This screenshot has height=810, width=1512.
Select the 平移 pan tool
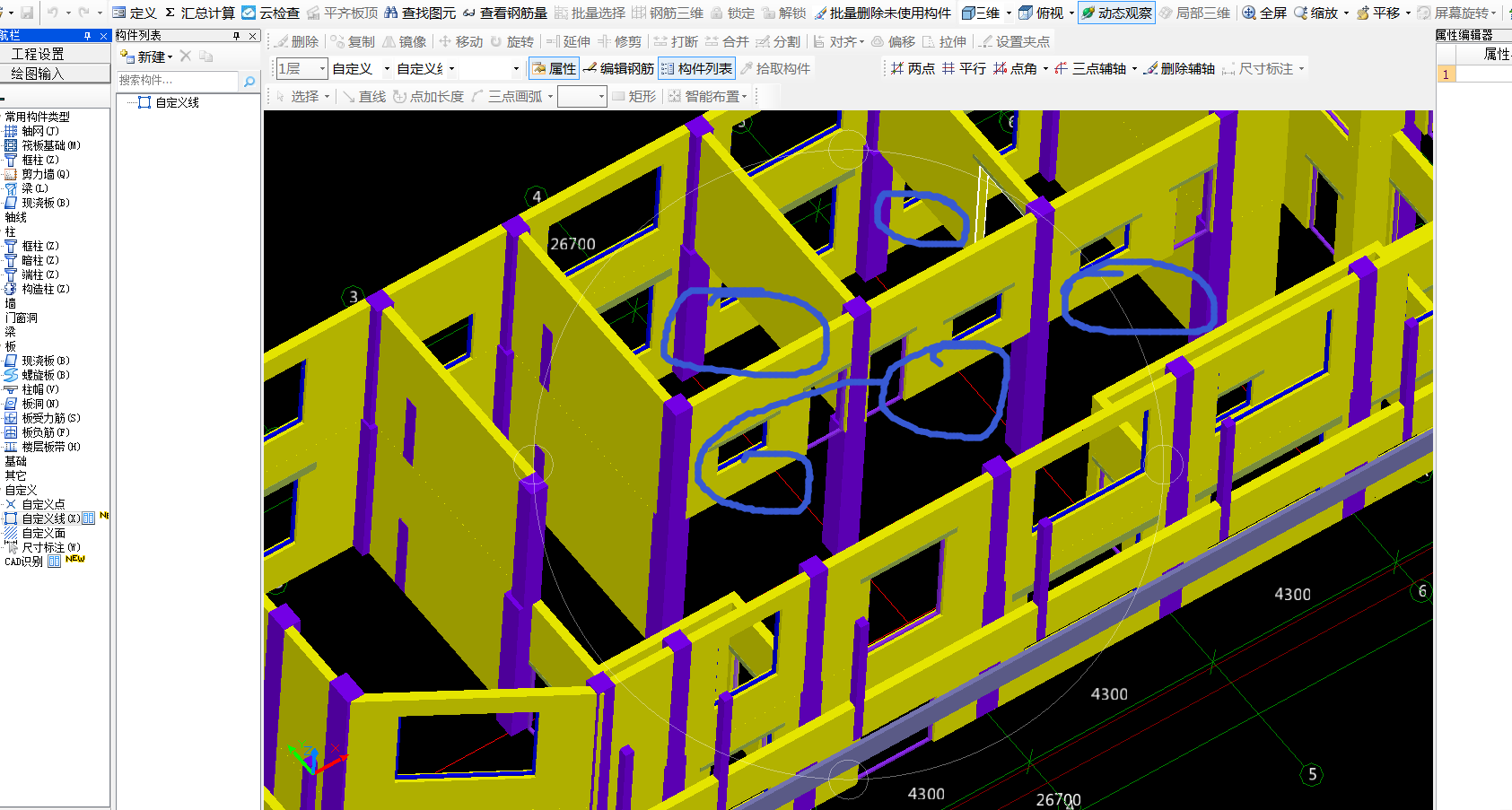pyautogui.click(x=1378, y=13)
